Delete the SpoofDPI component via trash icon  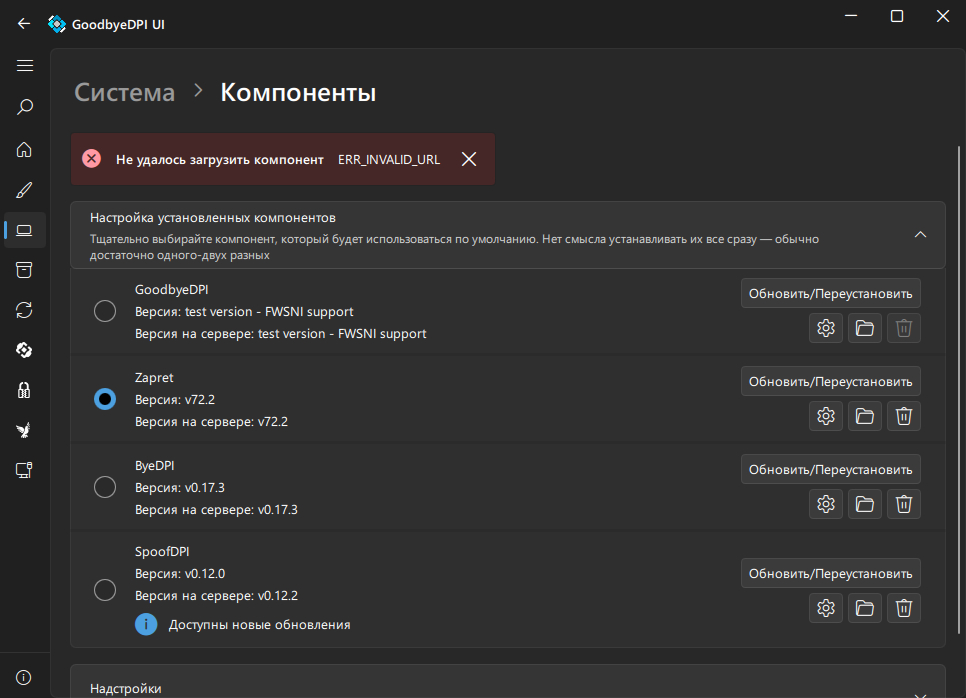click(x=904, y=607)
